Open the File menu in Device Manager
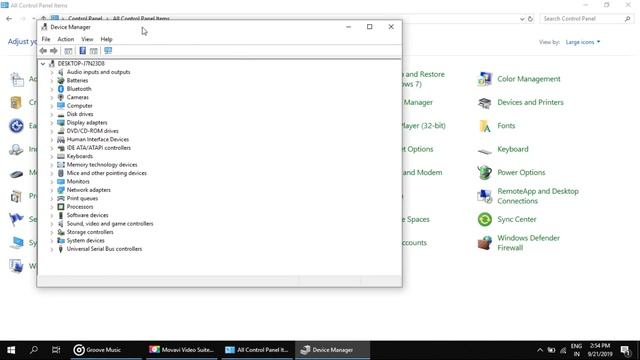This screenshot has width=640, height=360. pos(46,39)
